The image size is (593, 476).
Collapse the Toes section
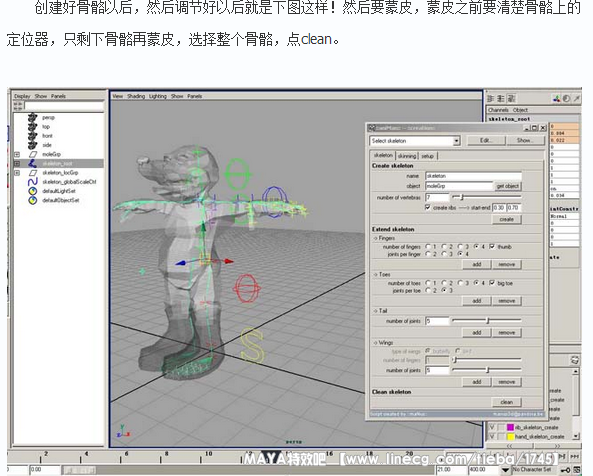click(376, 274)
